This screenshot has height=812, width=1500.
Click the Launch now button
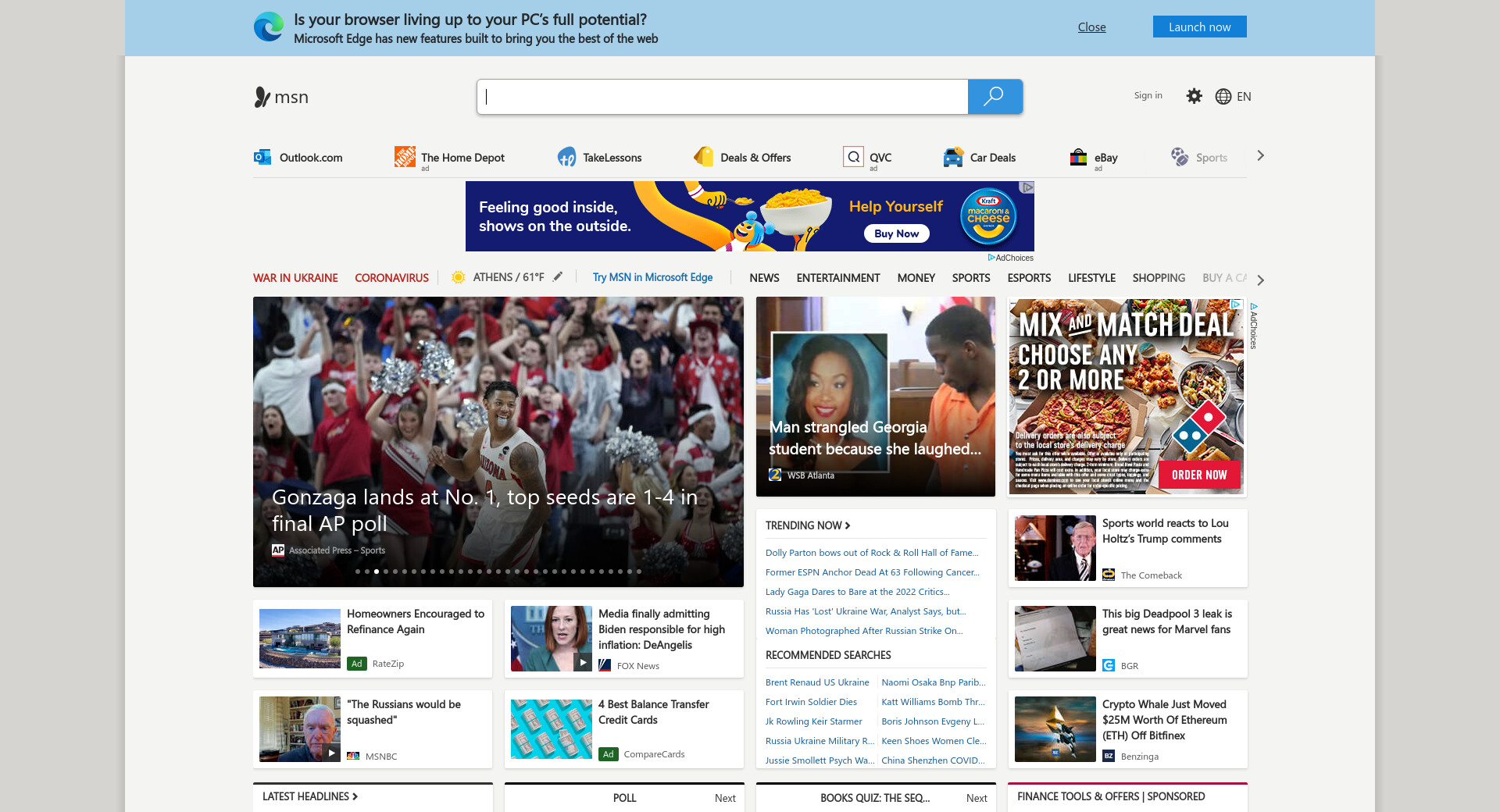point(1199,27)
